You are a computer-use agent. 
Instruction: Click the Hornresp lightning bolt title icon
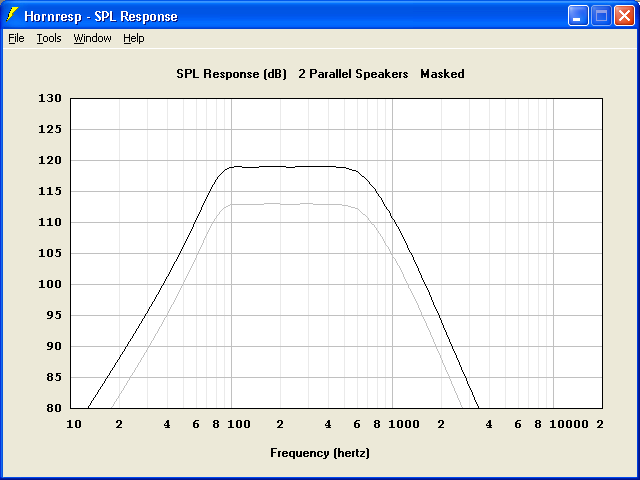click(x=12, y=16)
